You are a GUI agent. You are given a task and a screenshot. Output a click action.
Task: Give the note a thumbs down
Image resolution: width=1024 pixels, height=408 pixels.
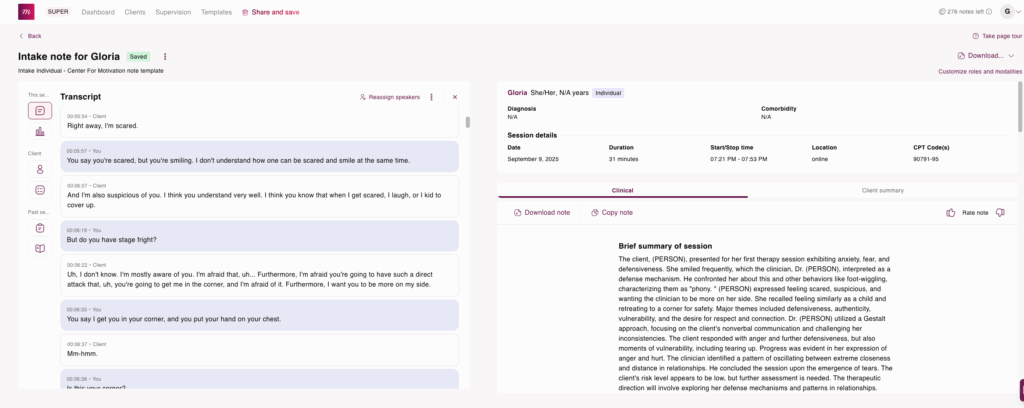1000,212
